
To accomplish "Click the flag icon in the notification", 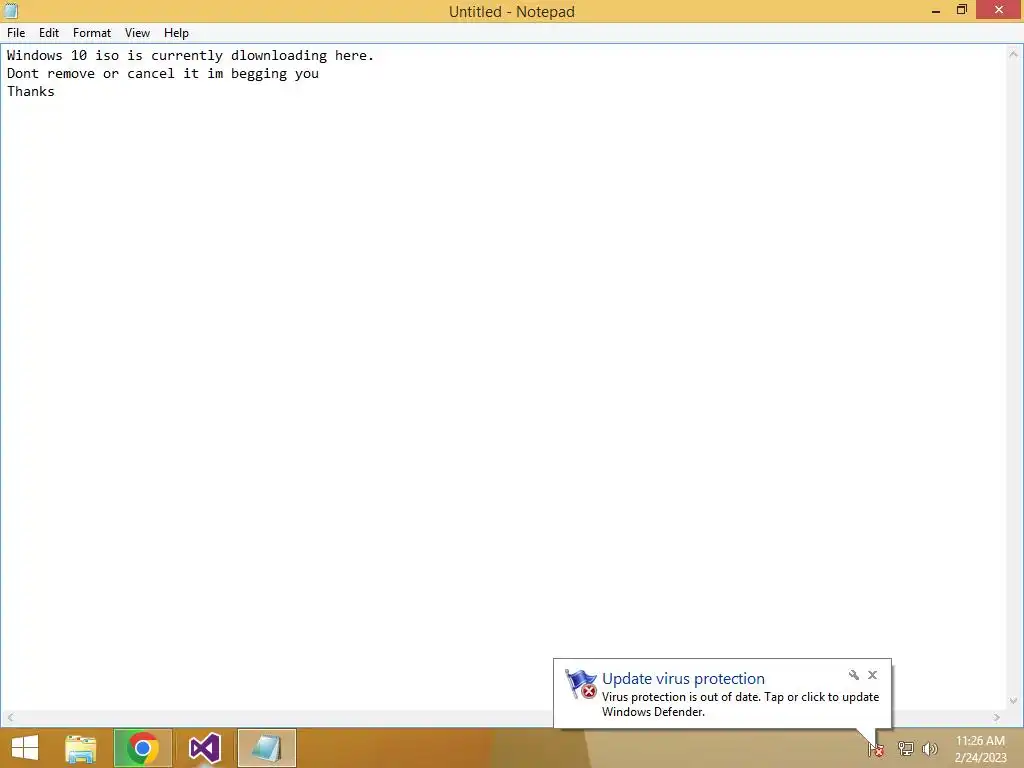I will tap(581, 684).
